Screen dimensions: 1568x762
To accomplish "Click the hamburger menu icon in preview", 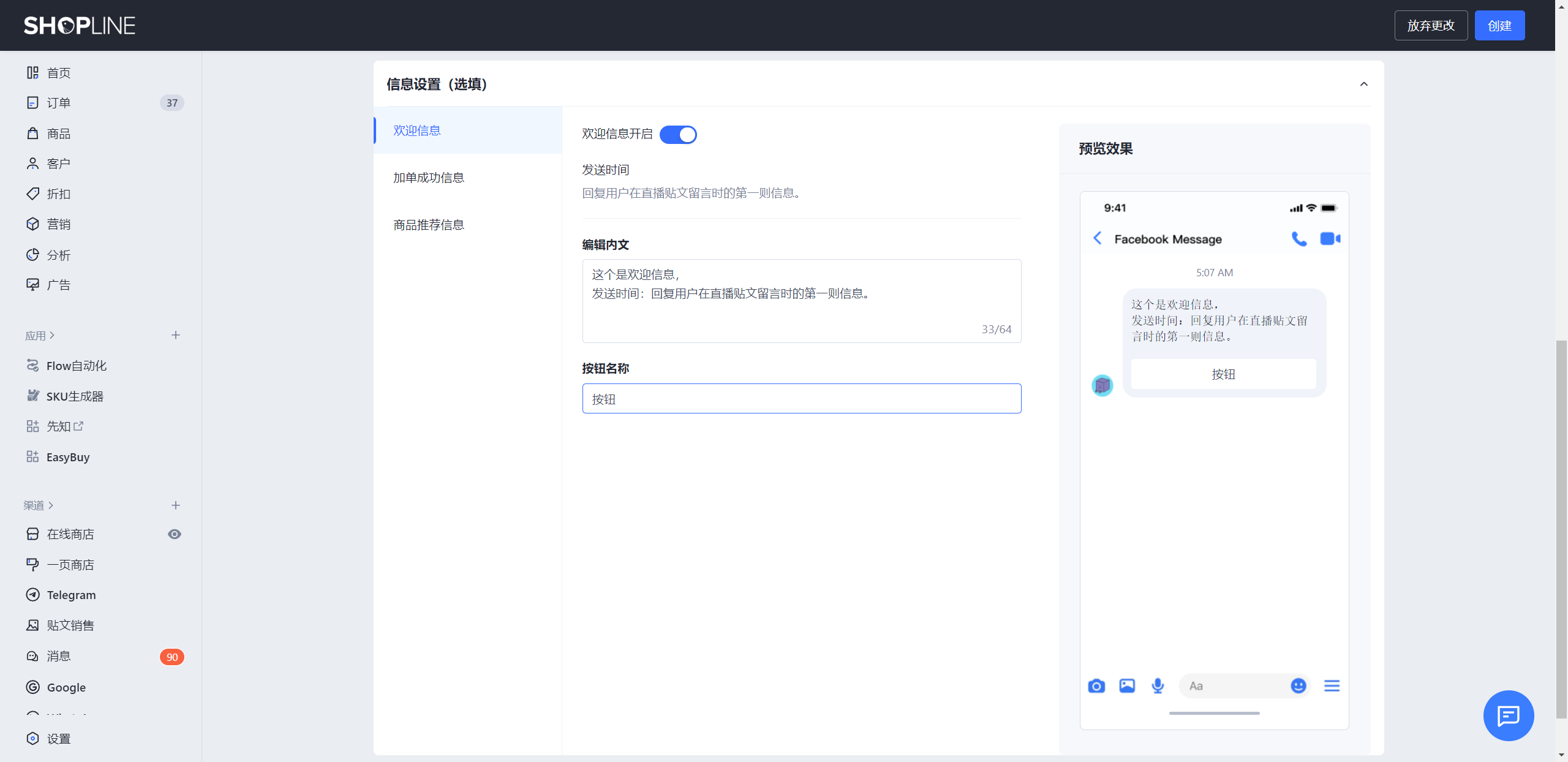I will [1332, 686].
